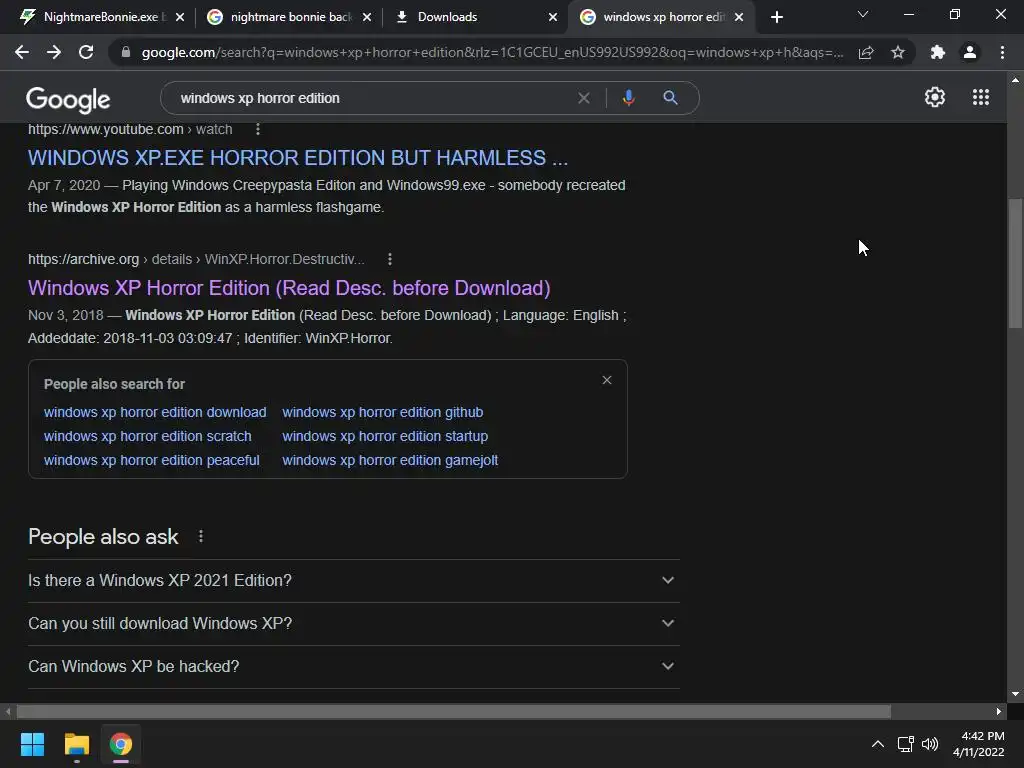Open options for the YouTube result
This screenshot has width=1024, height=768.
258,129
